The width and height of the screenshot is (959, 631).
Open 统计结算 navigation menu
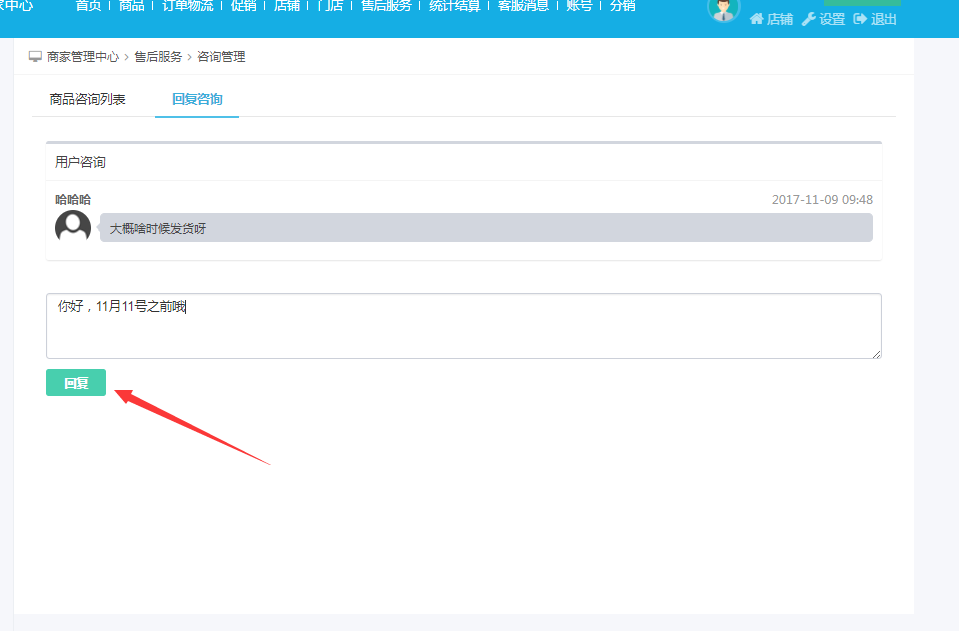point(454,5)
